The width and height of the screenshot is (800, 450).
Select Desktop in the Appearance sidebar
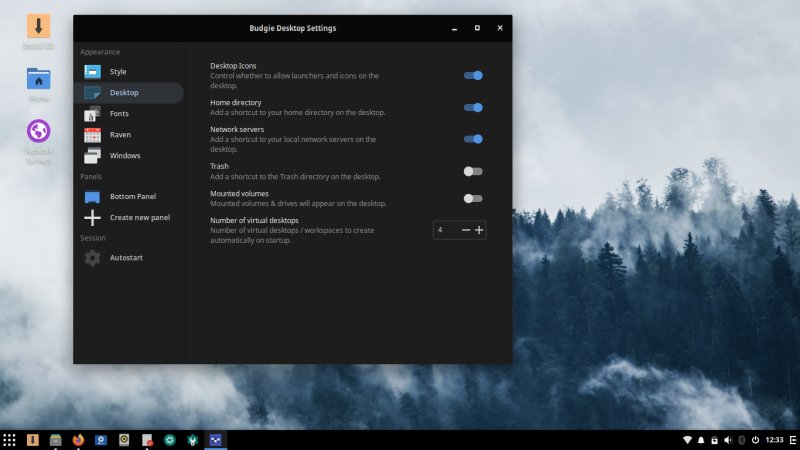pyautogui.click(x=128, y=92)
